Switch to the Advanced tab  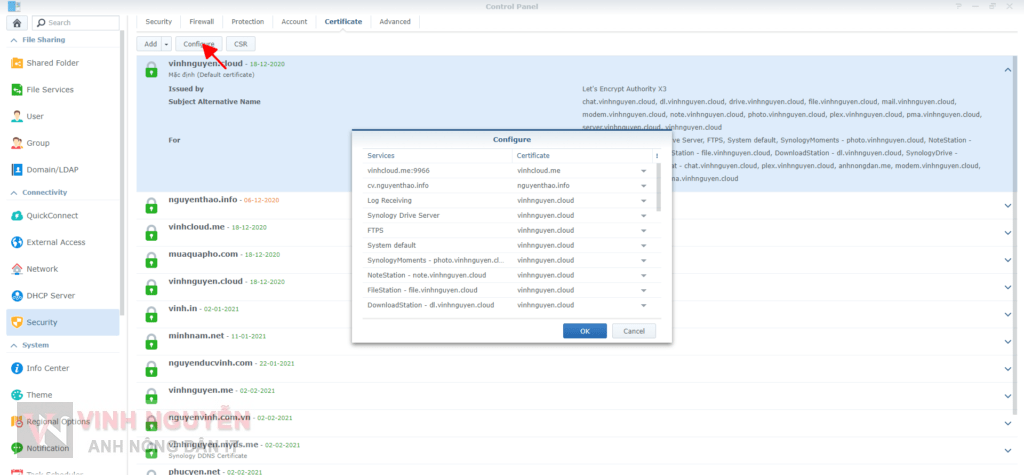[394, 21]
